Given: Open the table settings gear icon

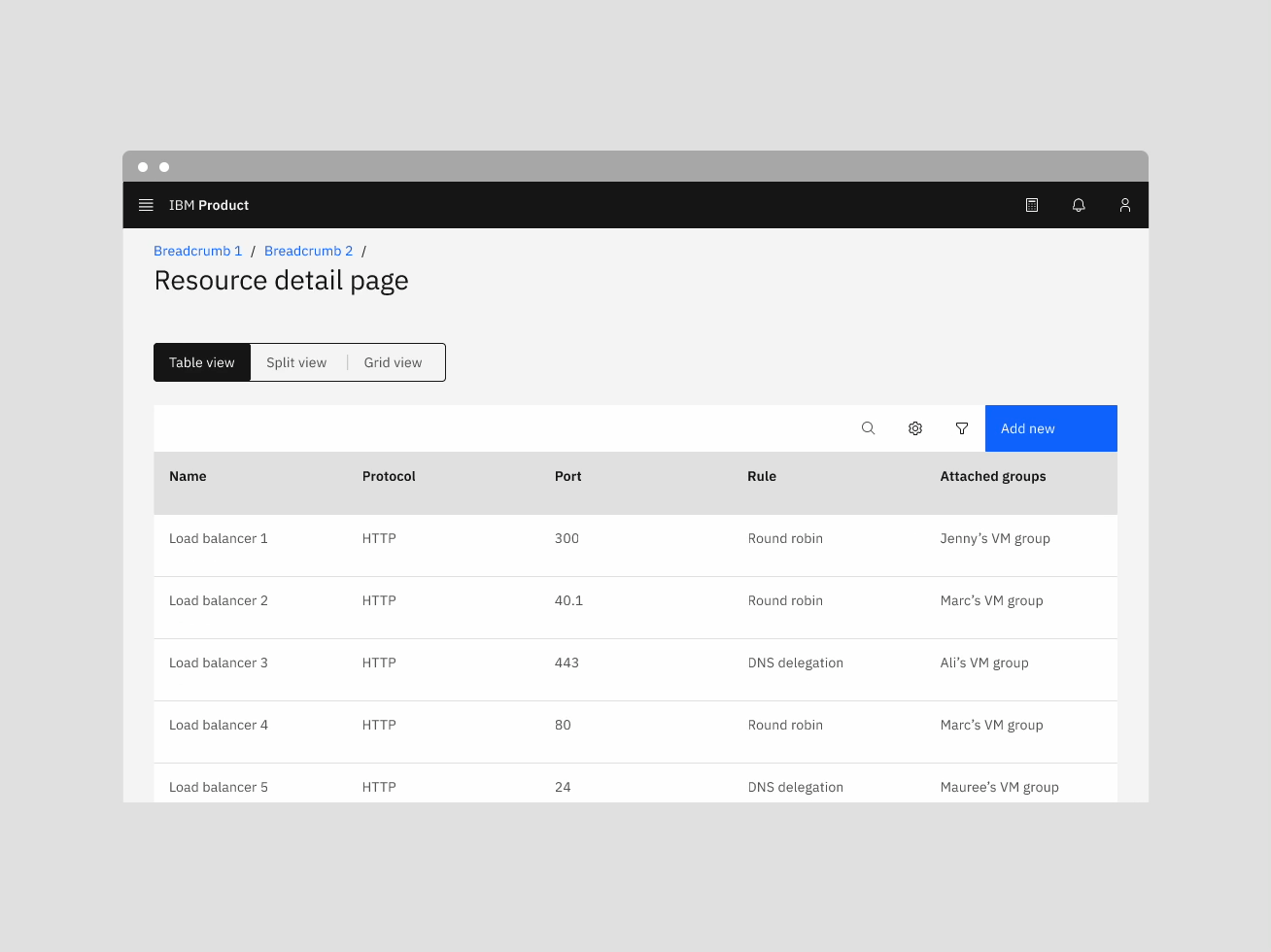Looking at the screenshot, I should point(914,427).
